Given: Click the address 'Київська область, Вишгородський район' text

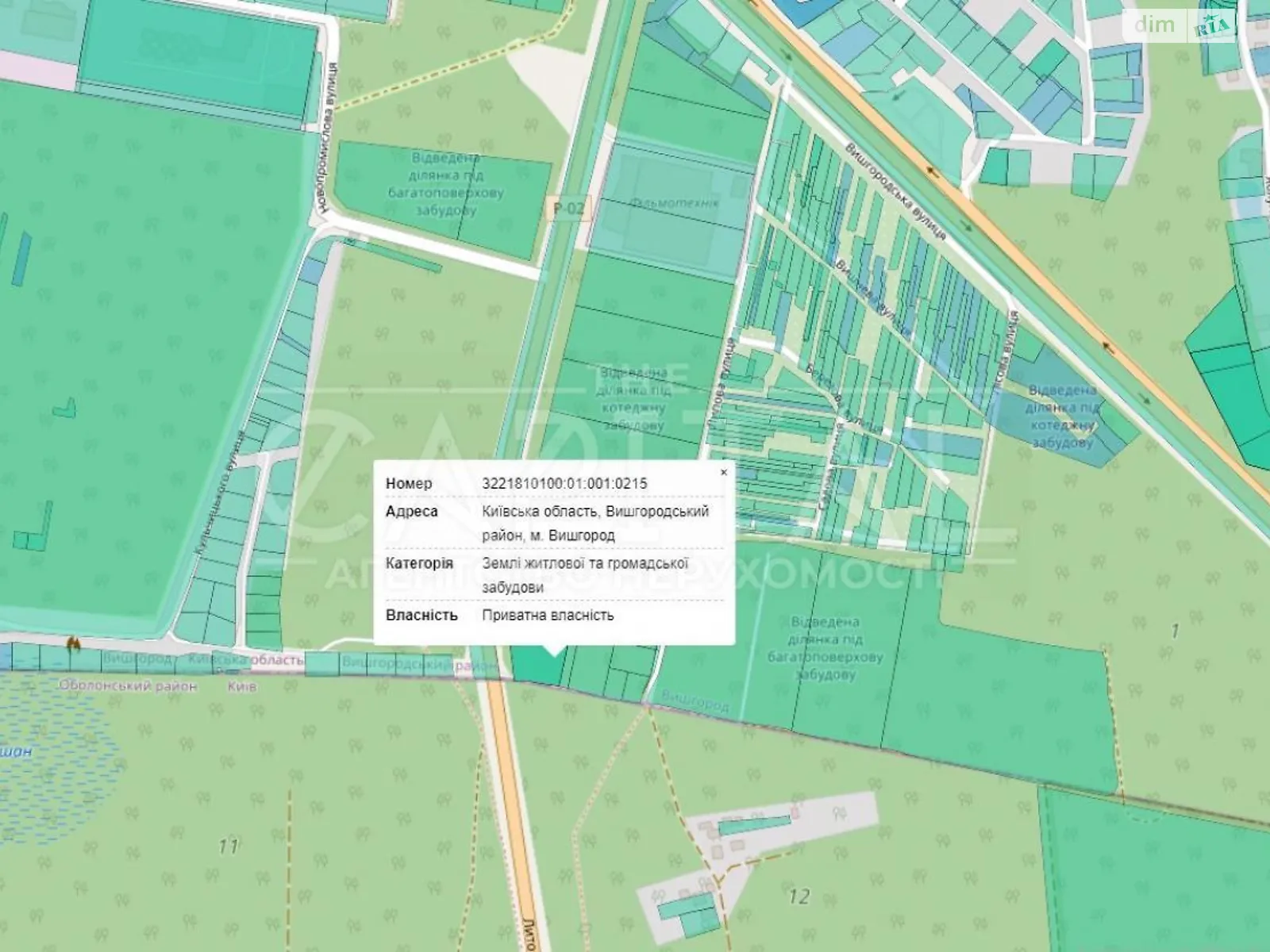Looking at the screenshot, I should pos(595,523).
